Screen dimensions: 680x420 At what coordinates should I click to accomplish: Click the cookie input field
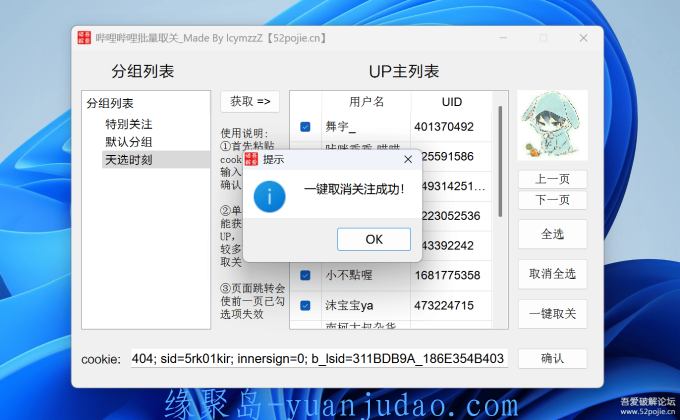tap(319, 358)
